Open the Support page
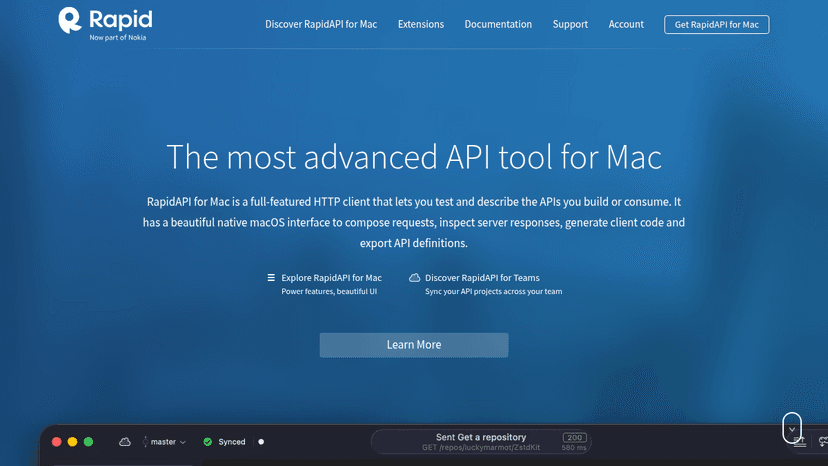The width and height of the screenshot is (828, 466). pos(570,24)
